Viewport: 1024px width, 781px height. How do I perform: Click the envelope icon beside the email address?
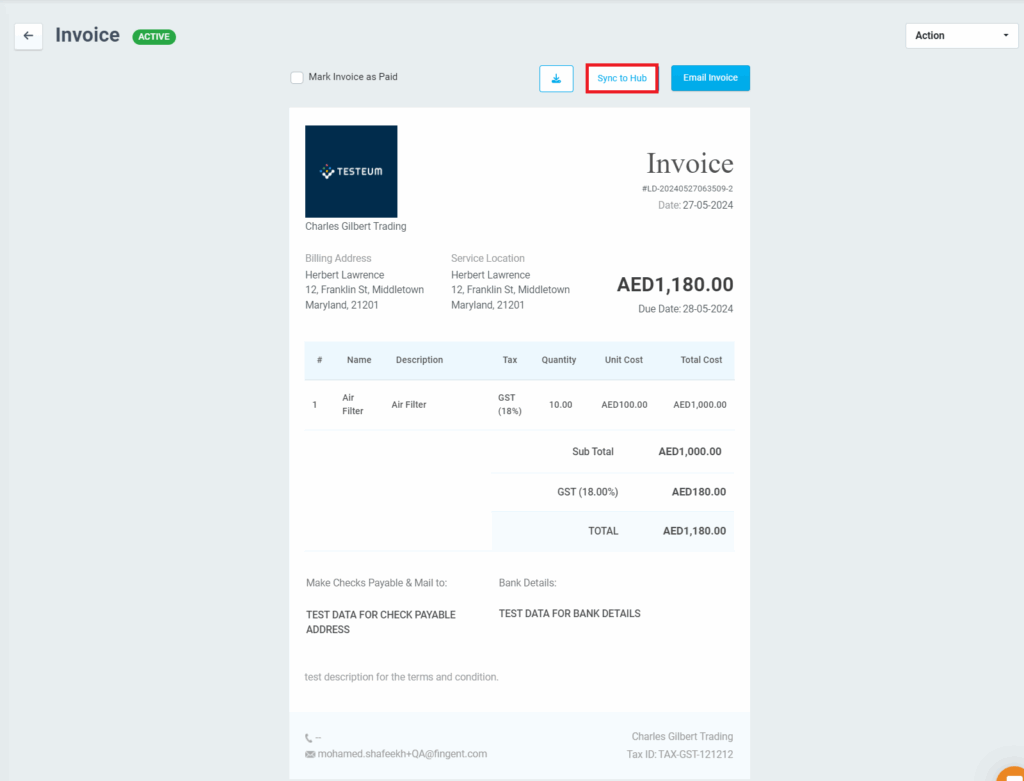tap(310, 754)
